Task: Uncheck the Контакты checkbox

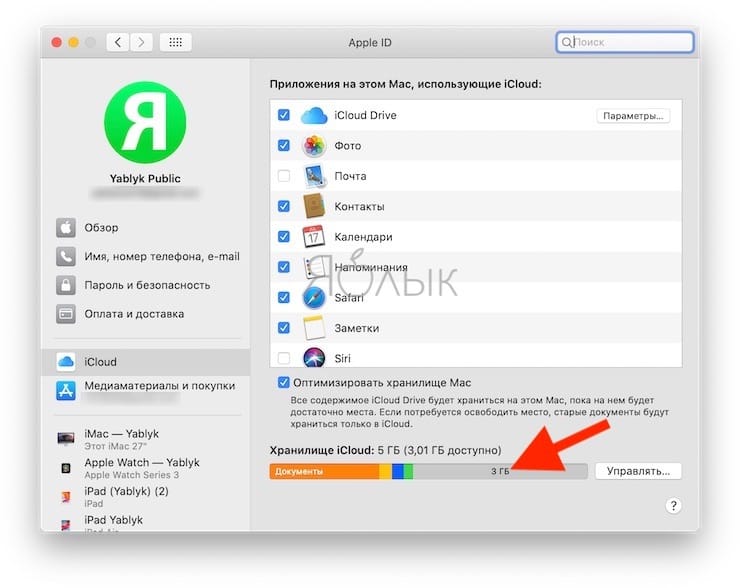Action: (284, 206)
